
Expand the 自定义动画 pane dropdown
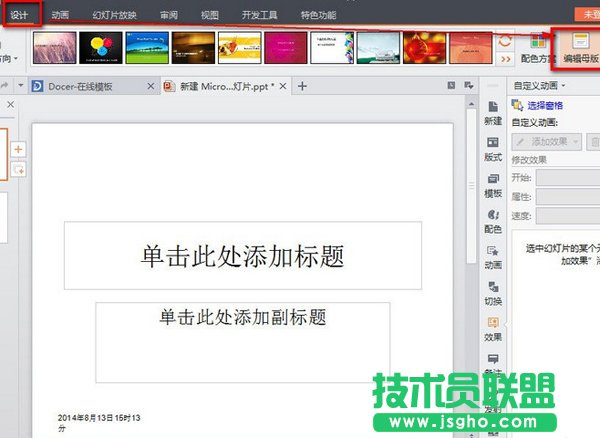(563, 86)
